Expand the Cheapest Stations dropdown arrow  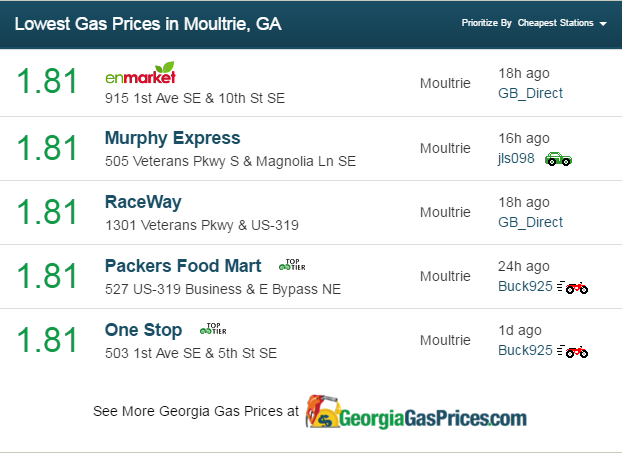[x=603, y=24]
